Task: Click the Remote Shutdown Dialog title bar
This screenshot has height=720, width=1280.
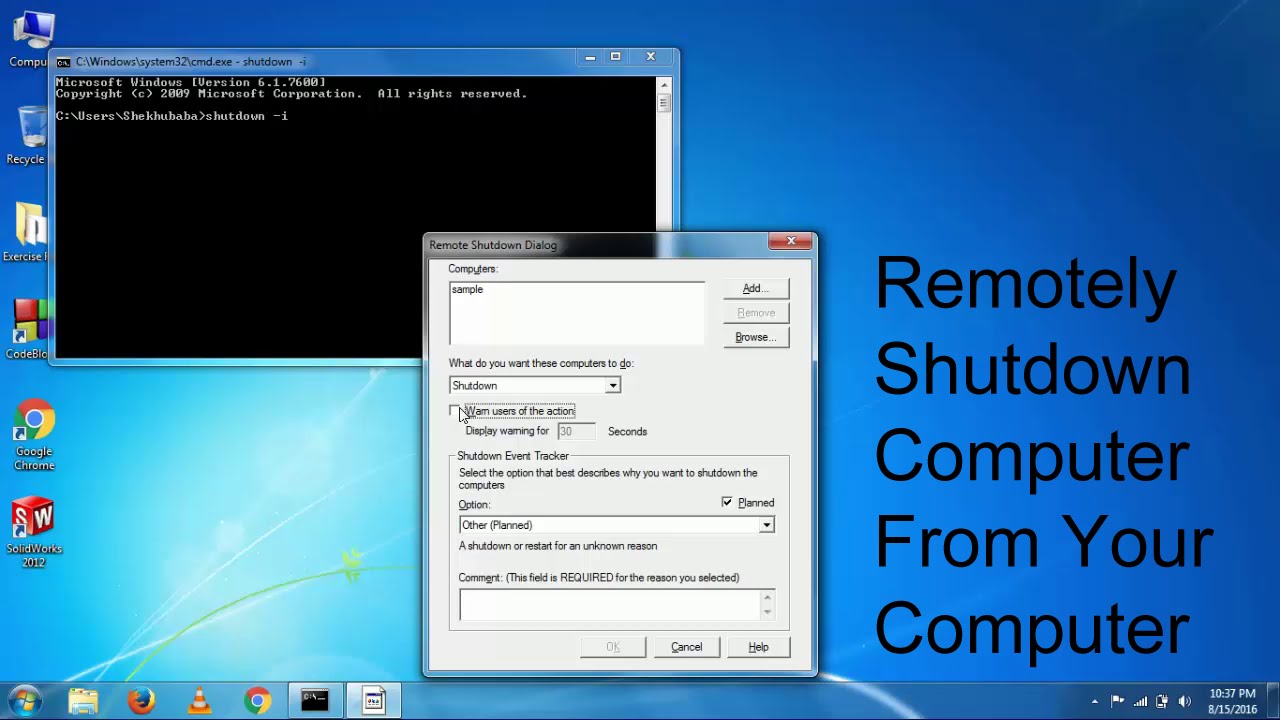Action: (597, 245)
